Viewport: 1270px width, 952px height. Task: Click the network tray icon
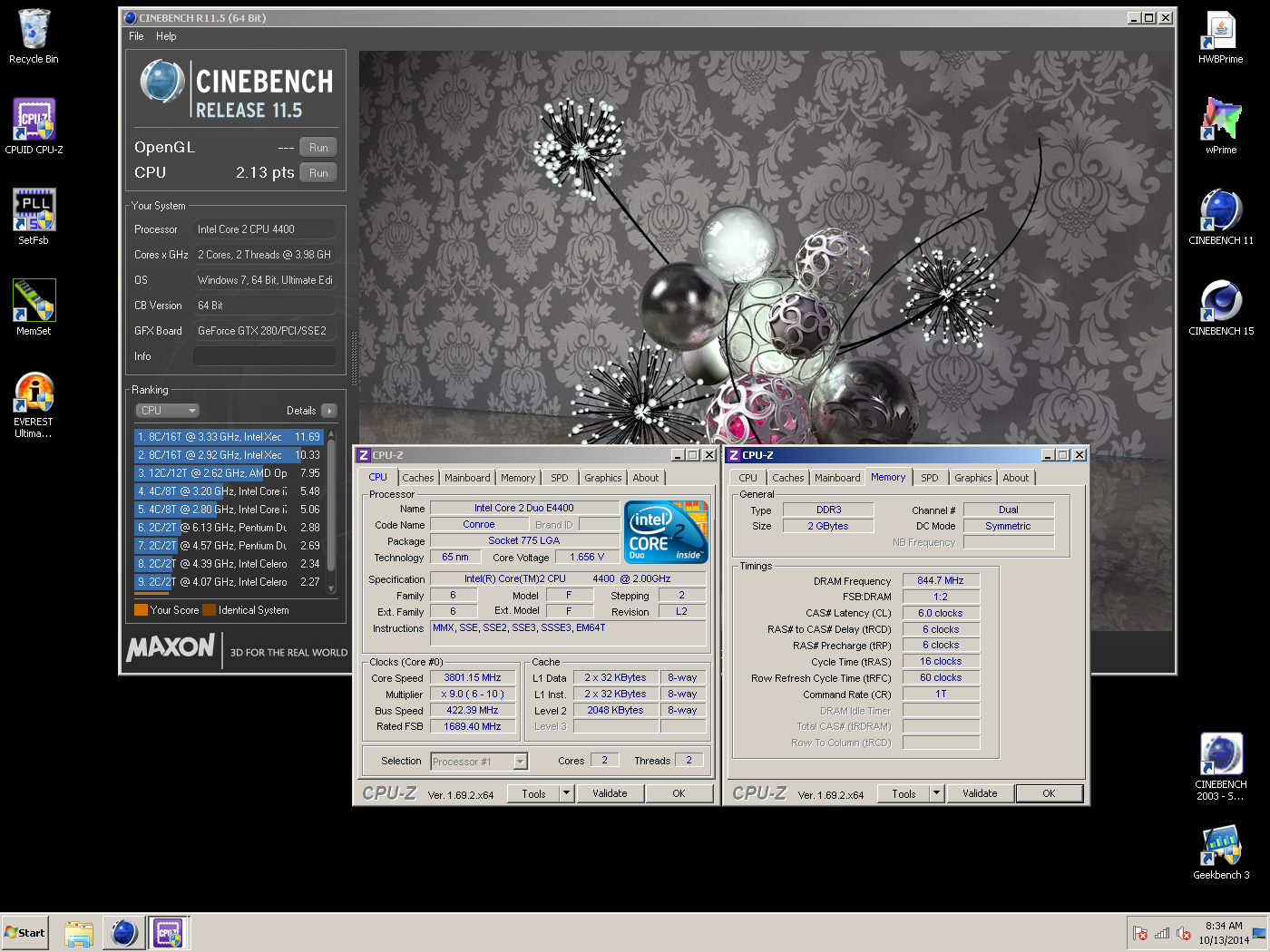(x=1162, y=933)
